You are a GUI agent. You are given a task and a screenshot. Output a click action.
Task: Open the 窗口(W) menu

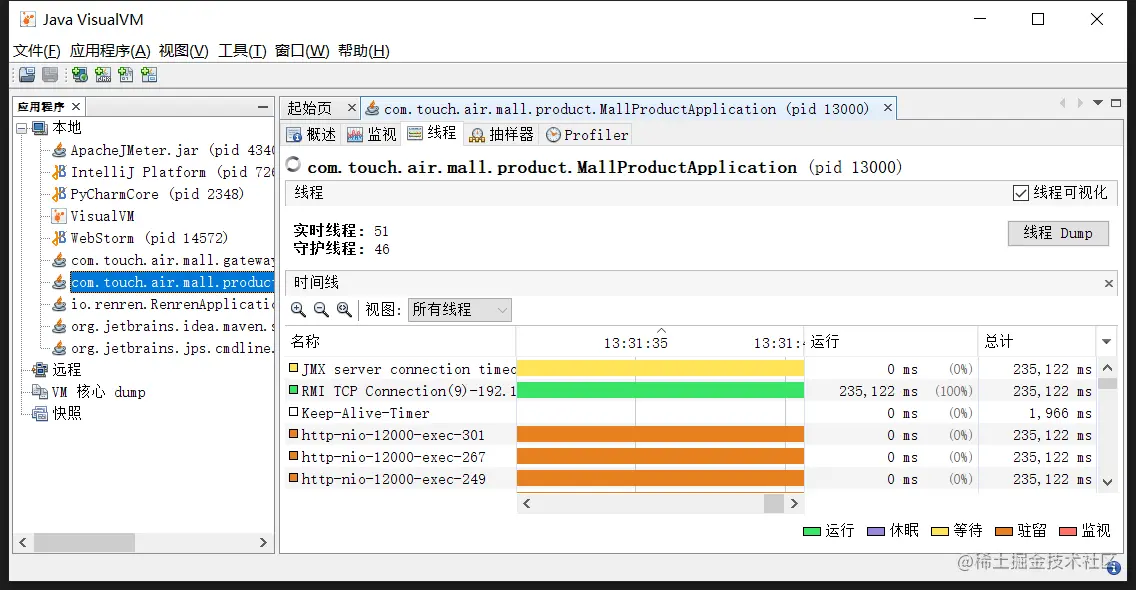(302, 51)
